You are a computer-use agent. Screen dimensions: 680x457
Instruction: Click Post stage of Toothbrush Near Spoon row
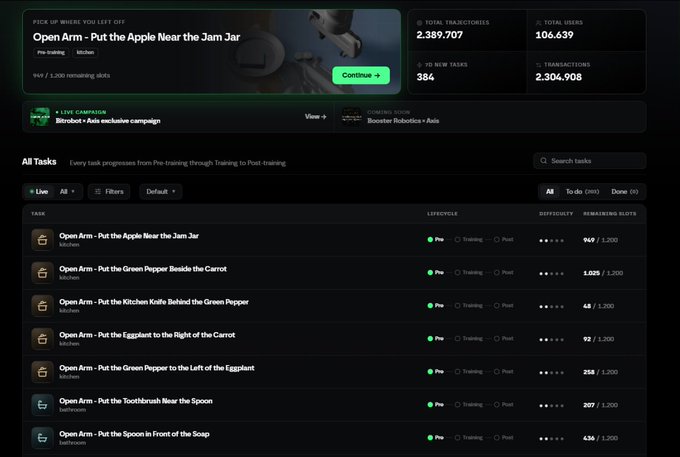(503, 404)
